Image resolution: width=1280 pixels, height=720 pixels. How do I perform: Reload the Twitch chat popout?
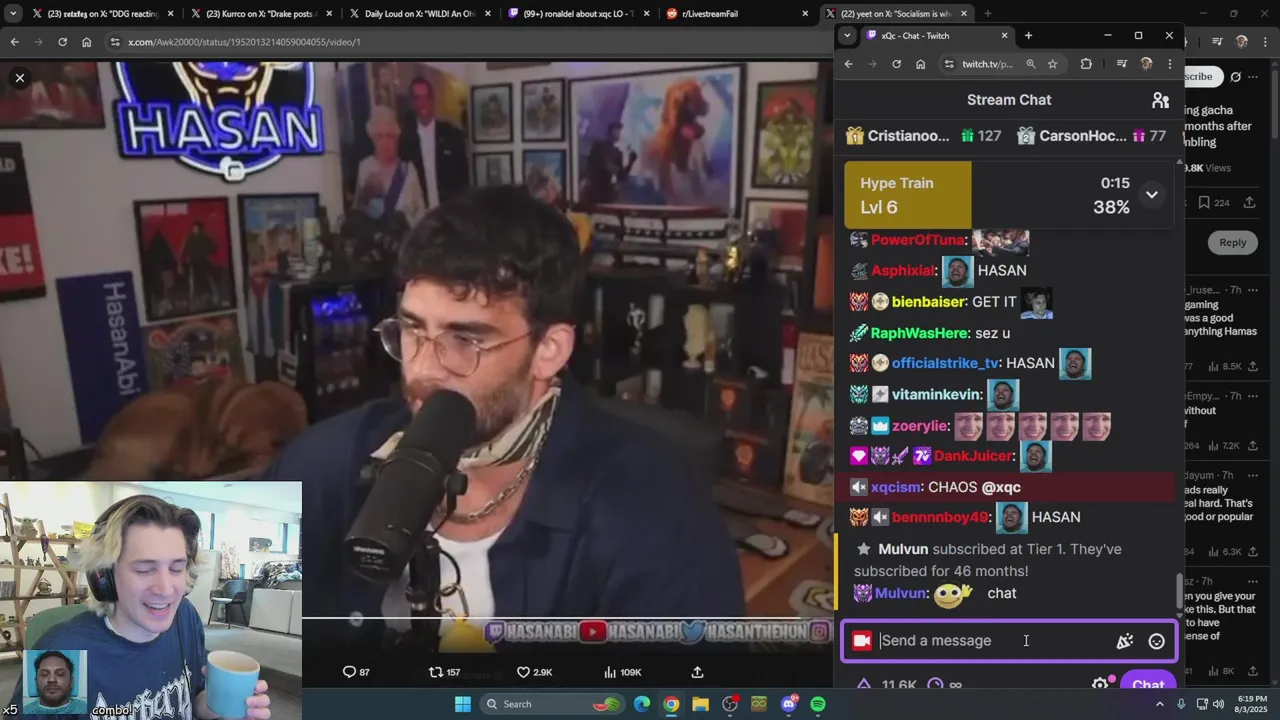(x=896, y=64)
